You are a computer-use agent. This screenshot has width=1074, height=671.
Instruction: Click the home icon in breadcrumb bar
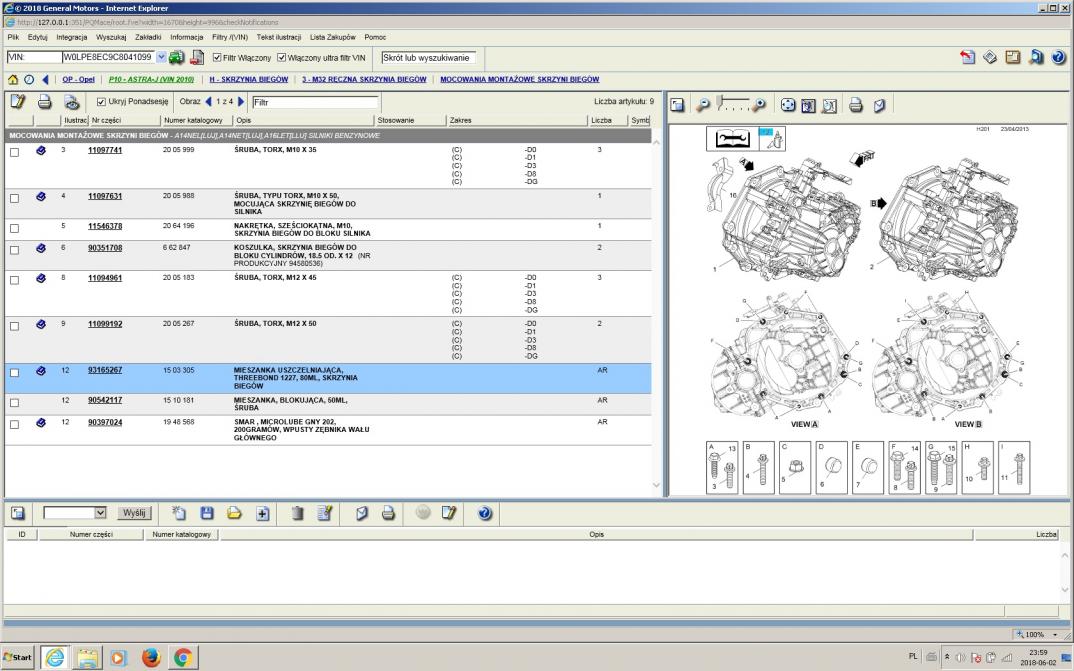pos(11,79)
